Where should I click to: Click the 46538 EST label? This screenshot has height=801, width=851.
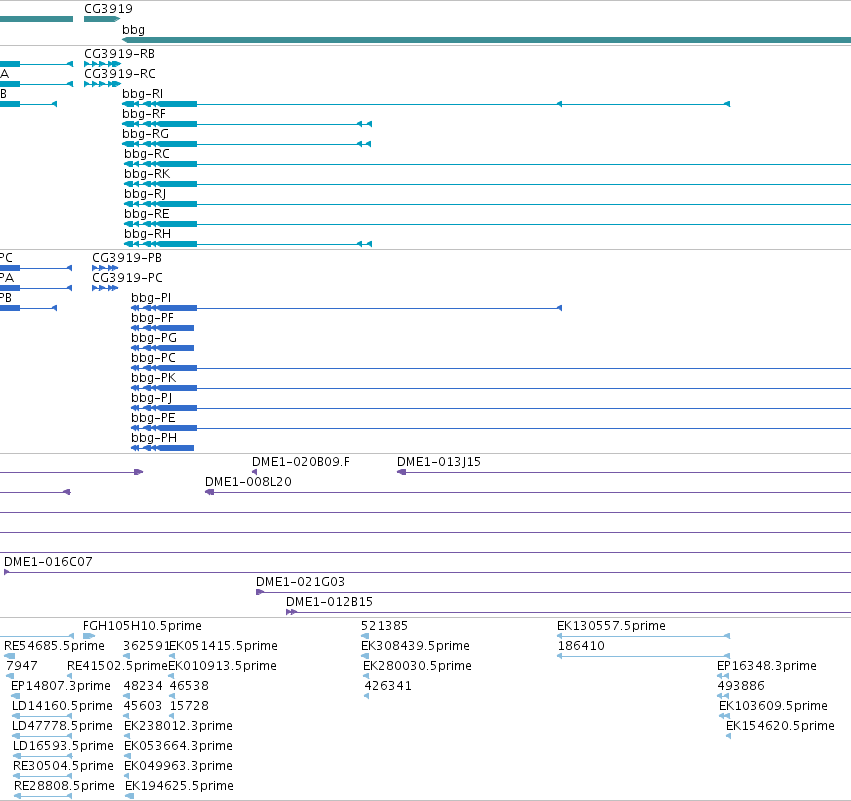189,686
